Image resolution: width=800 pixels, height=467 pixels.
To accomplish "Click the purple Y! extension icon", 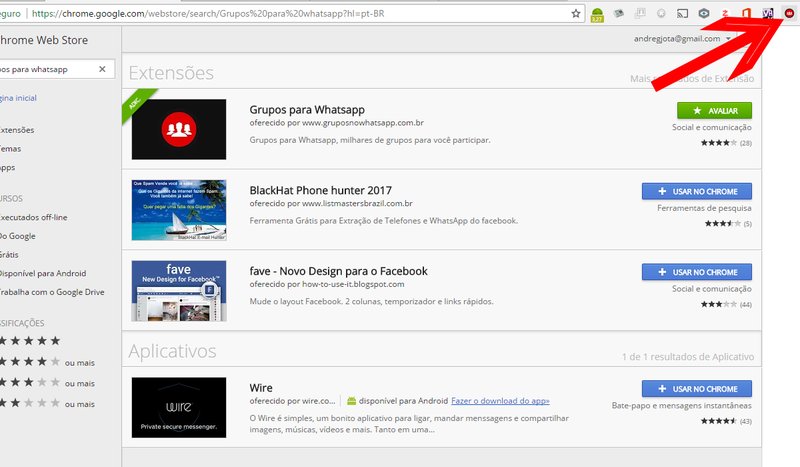I will pos(767,14).
